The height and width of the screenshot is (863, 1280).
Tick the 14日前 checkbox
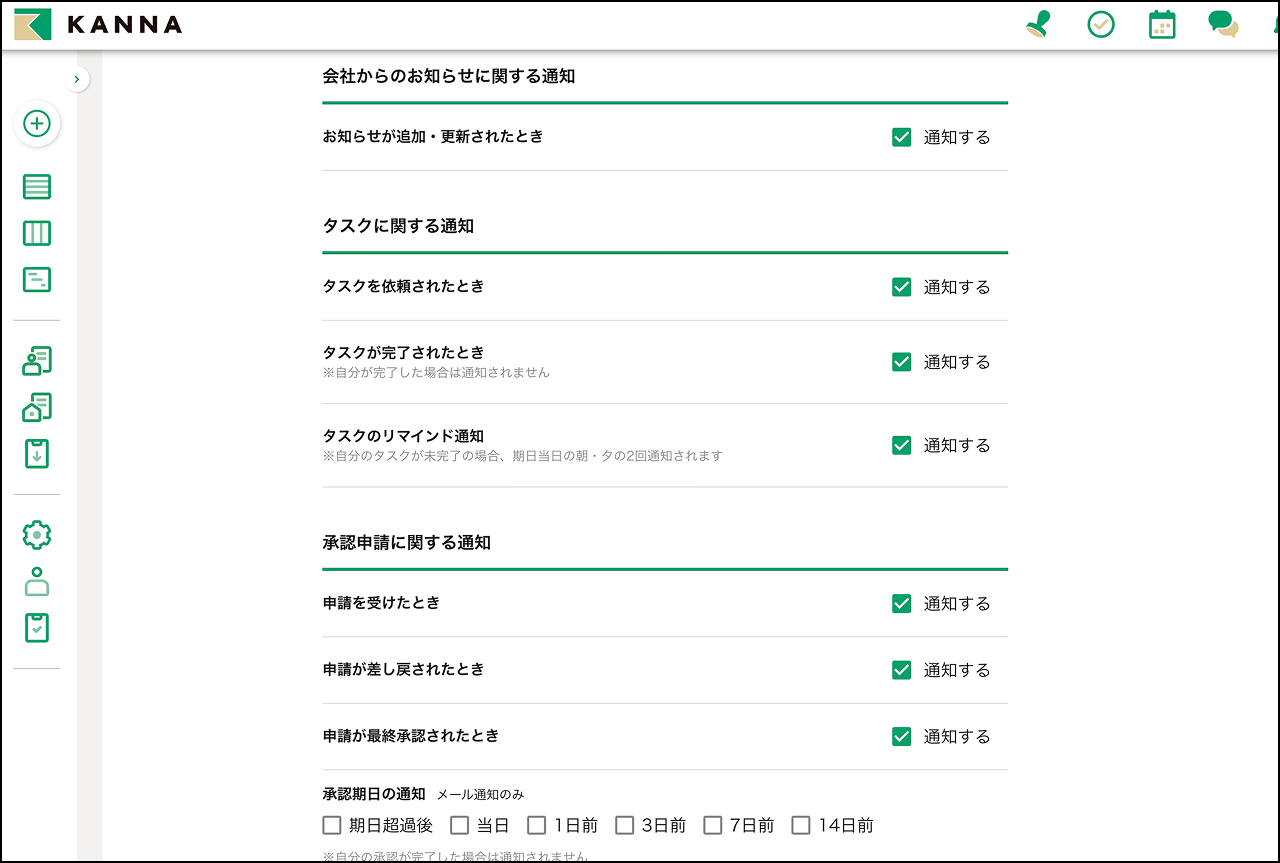[801, 825]
